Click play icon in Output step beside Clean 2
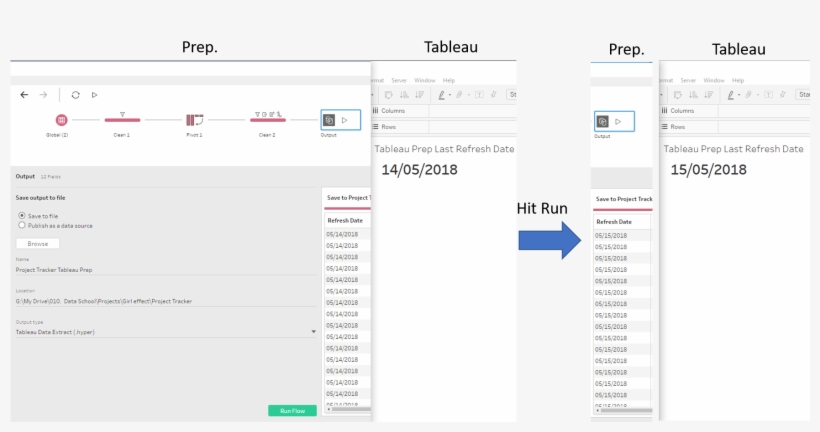This screenshot has width=820, height=432. tap(345, 120)
